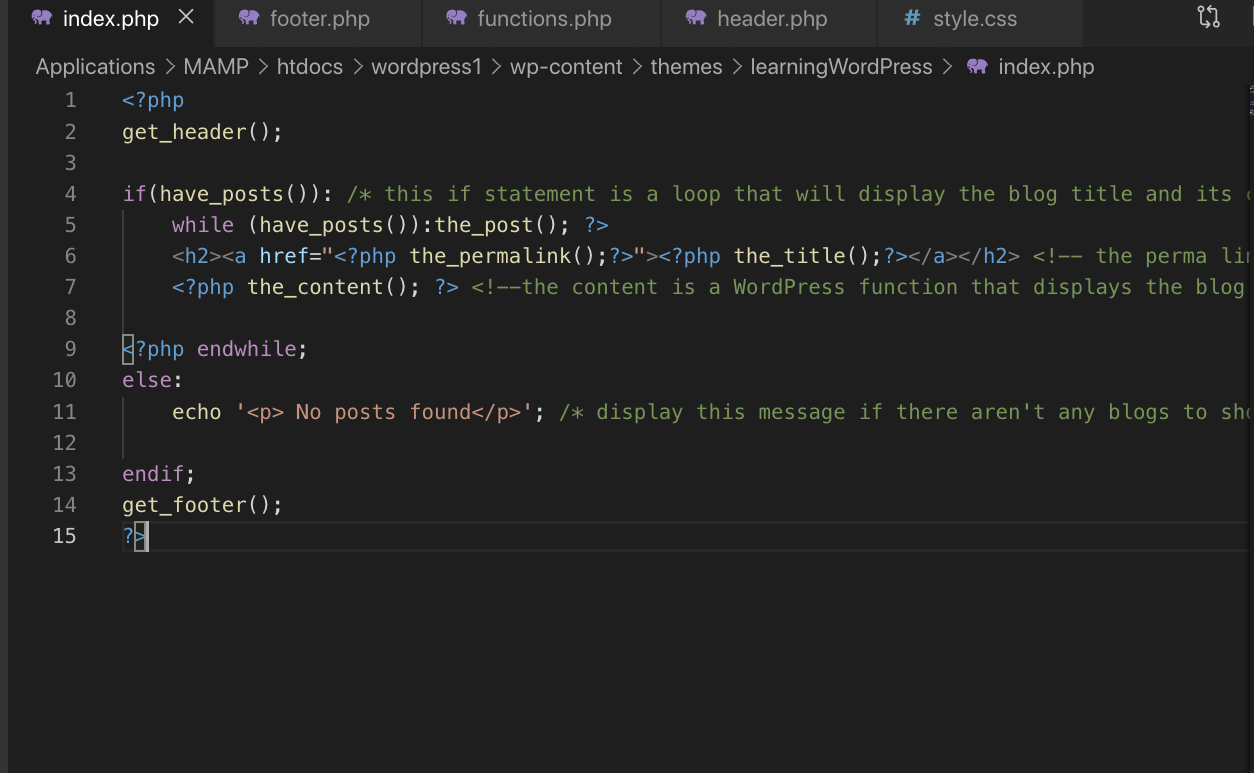The width and height of the screenshot is (1254, 773).
Task: Click the comment on line 4
Action: (x=800, y=194)
